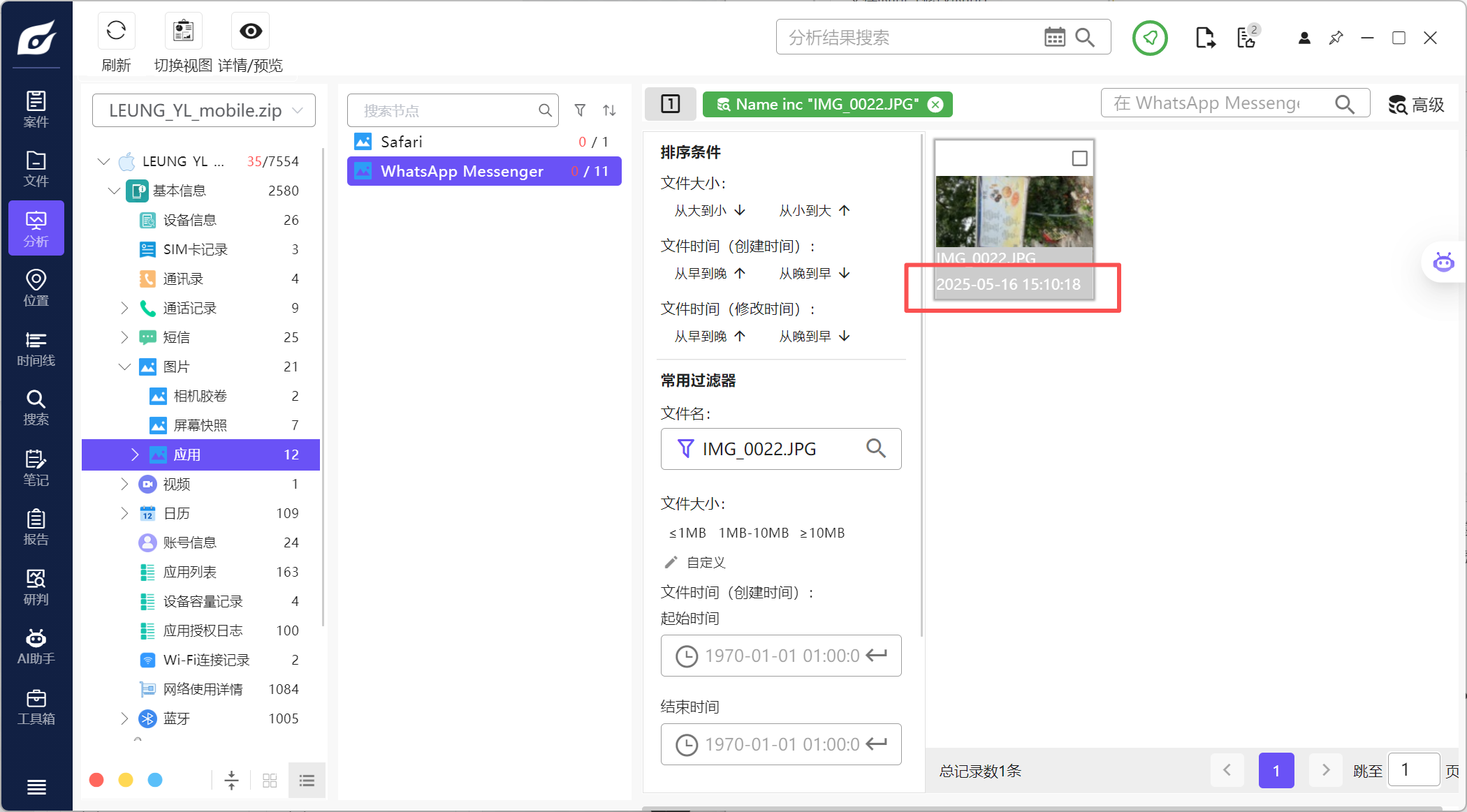Sort file size from large to small
The width and height of the screenshot is (1467, 812).
[x=710, y=210]
